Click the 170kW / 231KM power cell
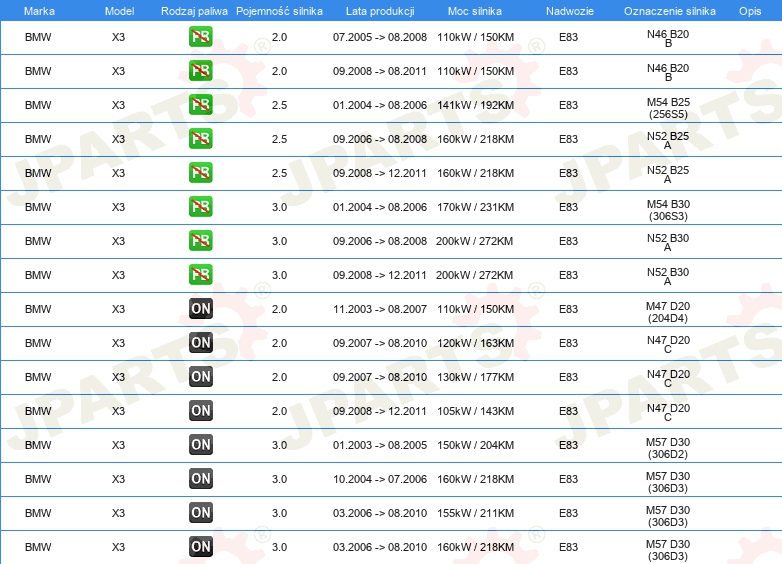The height and width of the screenshot is (564, 782). click(x=475, y=206)
